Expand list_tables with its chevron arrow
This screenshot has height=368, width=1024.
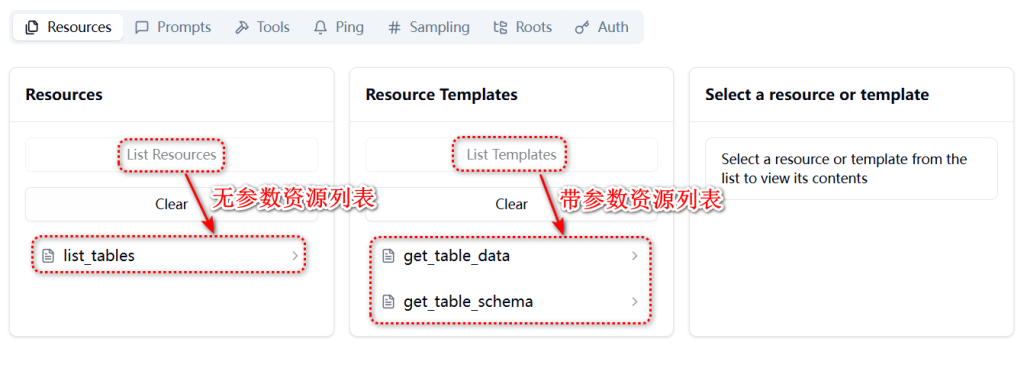click(x=295, y=256)
